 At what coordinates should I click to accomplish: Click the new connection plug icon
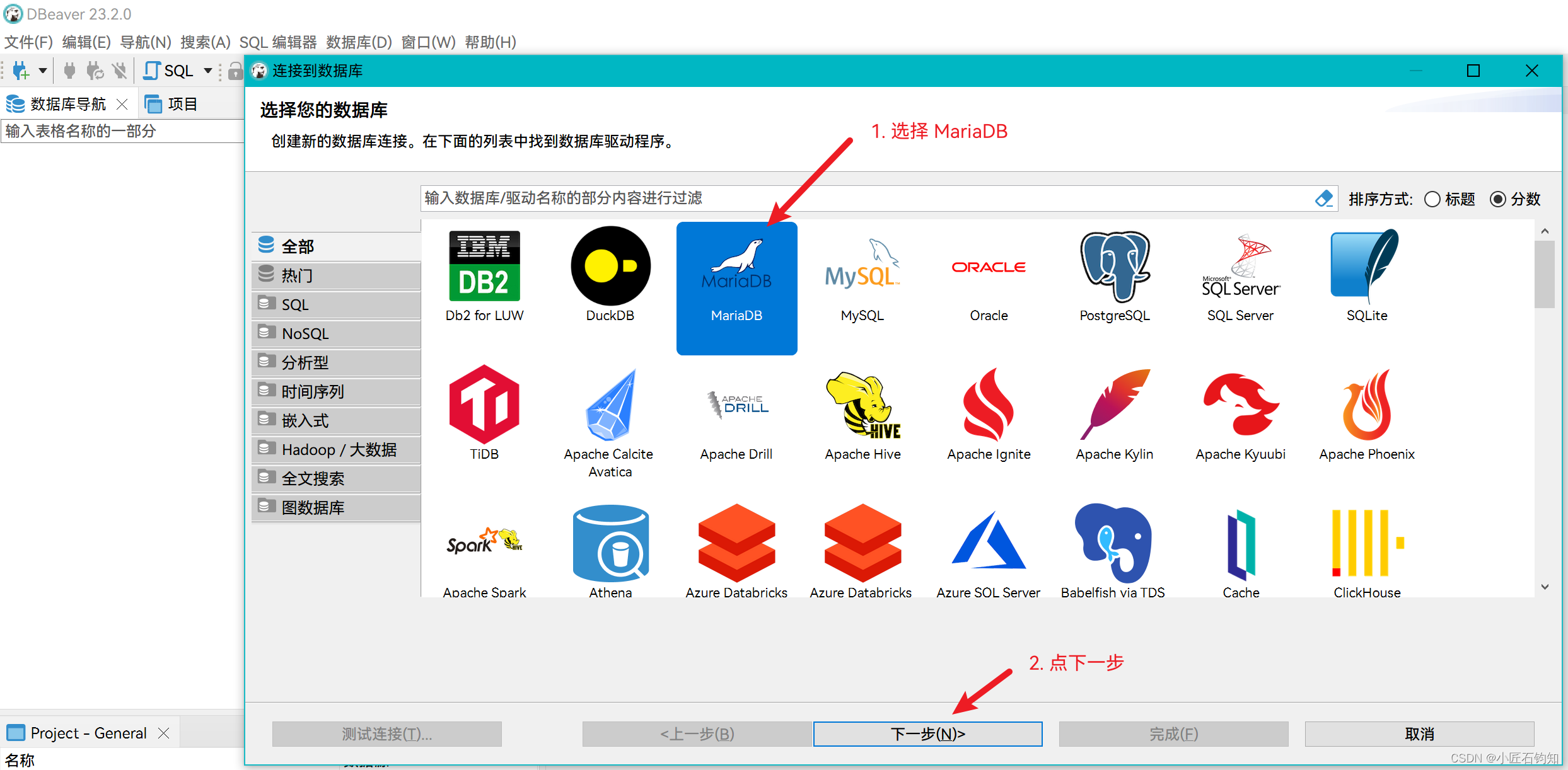click(x=20, y=71)
